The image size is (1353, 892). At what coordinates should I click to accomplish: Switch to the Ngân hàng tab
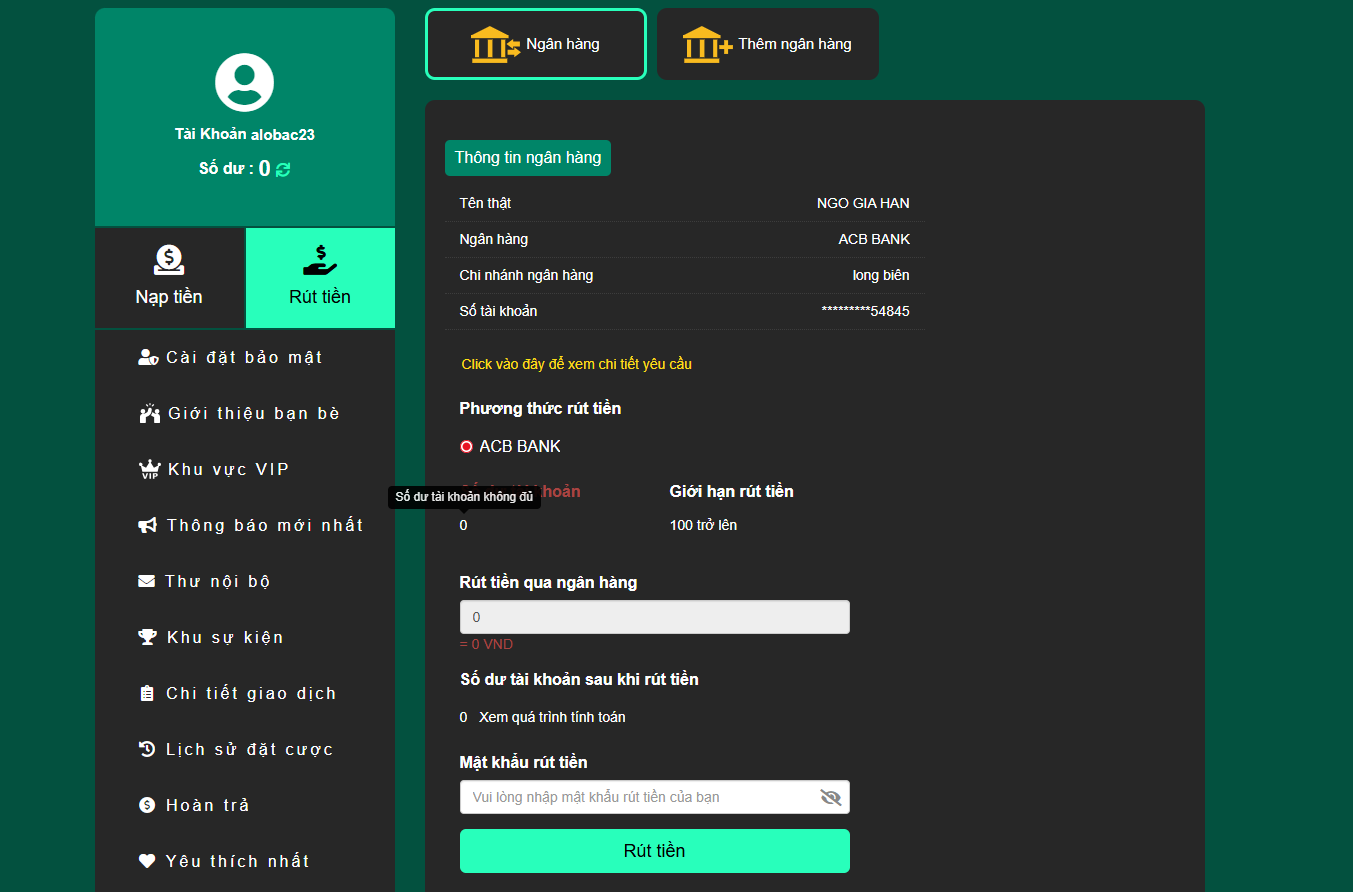535,43
